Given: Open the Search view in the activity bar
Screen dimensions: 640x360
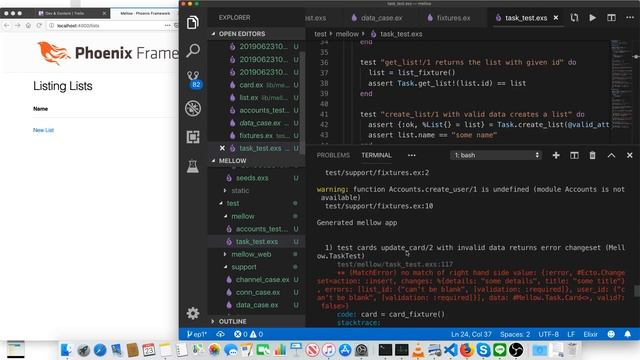Looking at the screenshot, I should 193,51.
